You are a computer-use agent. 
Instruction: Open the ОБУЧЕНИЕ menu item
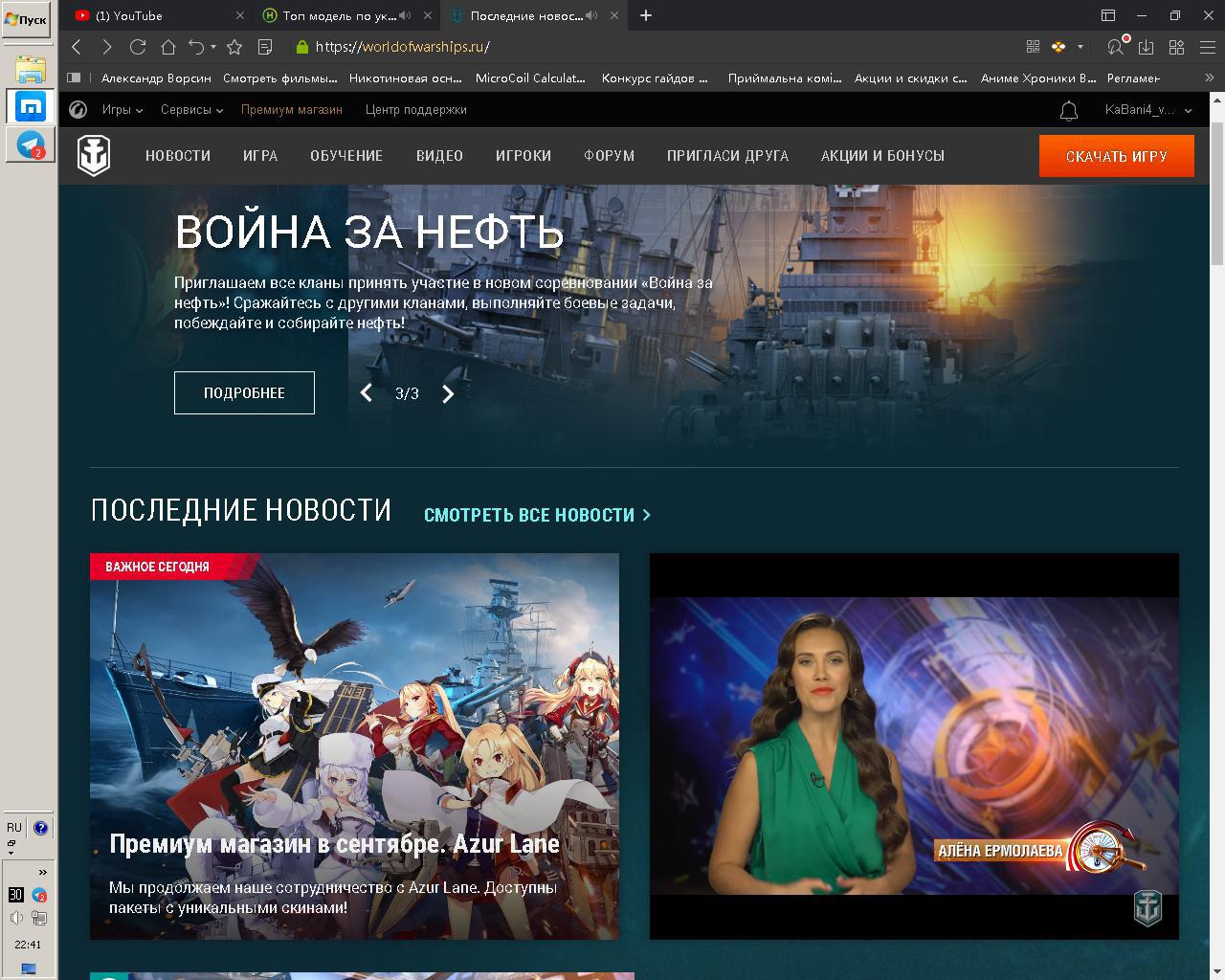point(346,156)
